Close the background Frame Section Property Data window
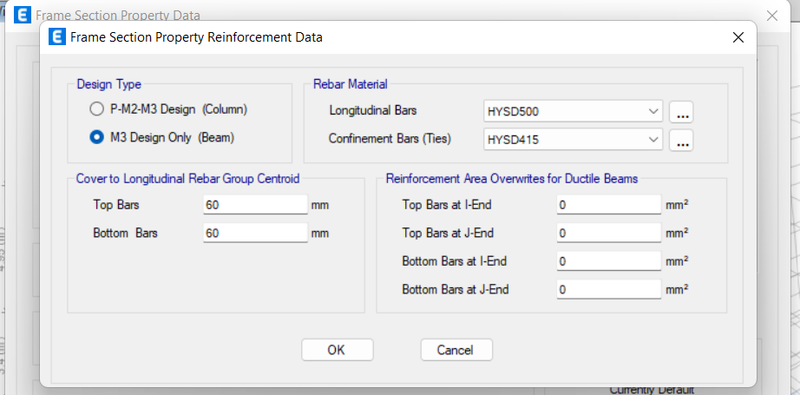The width and height of the screenshot is (800, 395). (x=772, y=16)
